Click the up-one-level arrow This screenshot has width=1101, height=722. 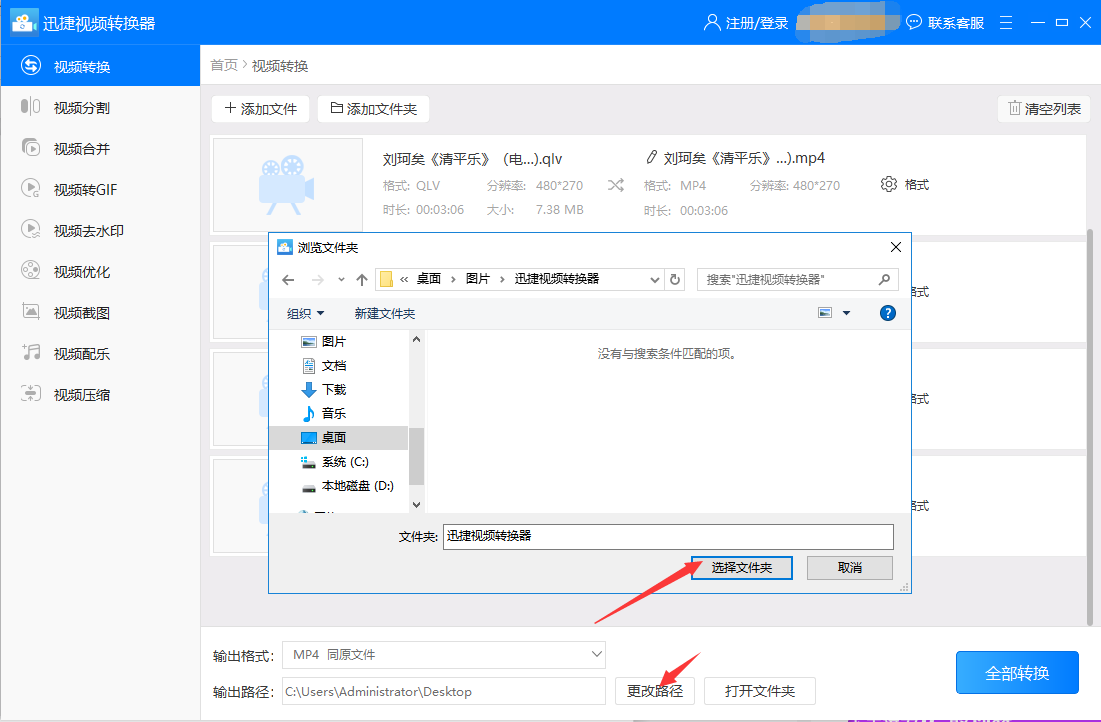362,280
